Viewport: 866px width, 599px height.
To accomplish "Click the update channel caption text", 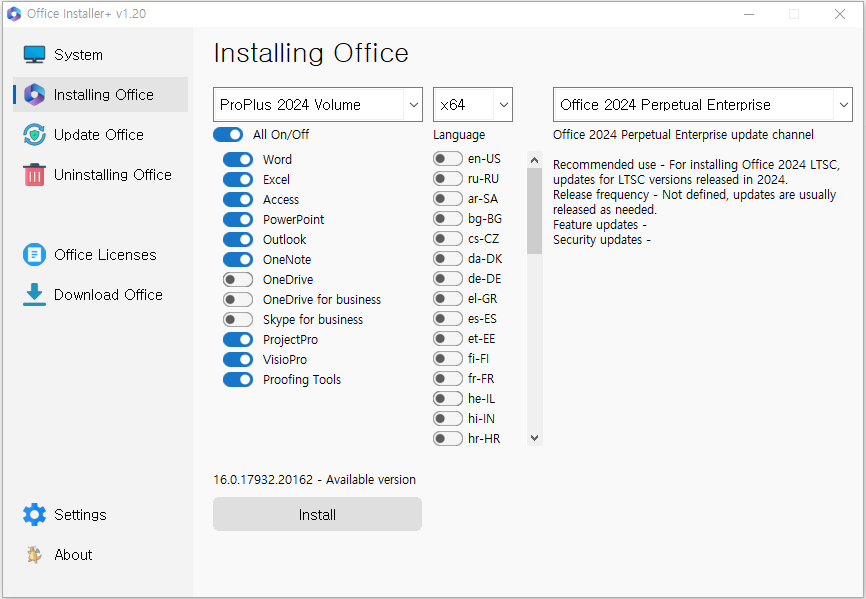I will [683, 135].
